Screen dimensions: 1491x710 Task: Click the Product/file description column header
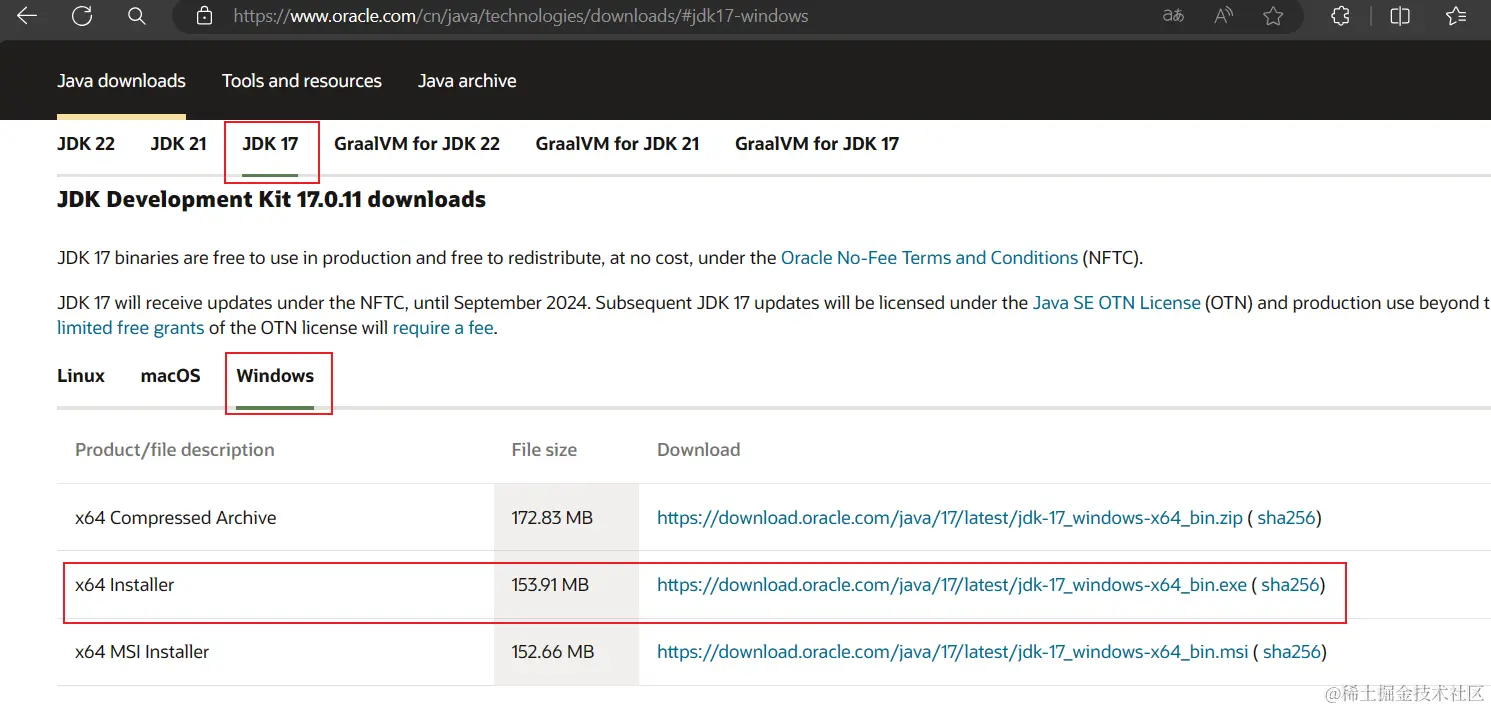[174, 450]
